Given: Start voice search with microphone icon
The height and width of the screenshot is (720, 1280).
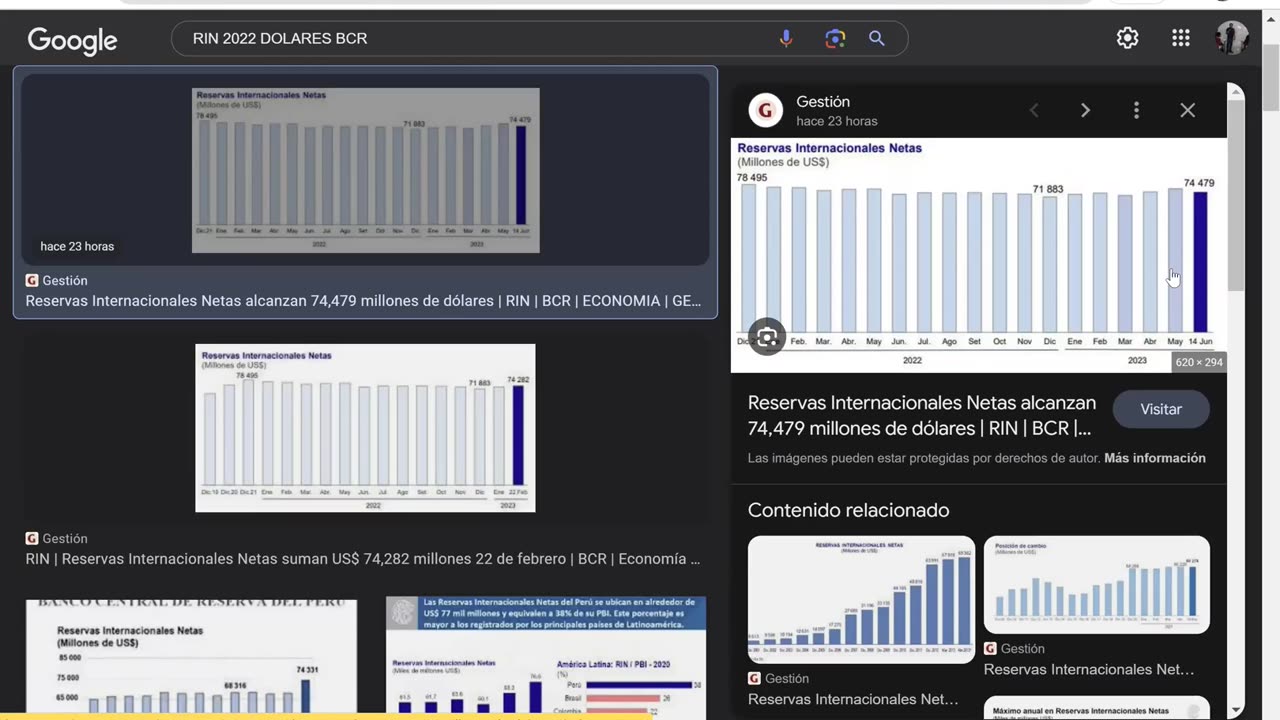Looking at the screenshot, I should click(786, 39).
